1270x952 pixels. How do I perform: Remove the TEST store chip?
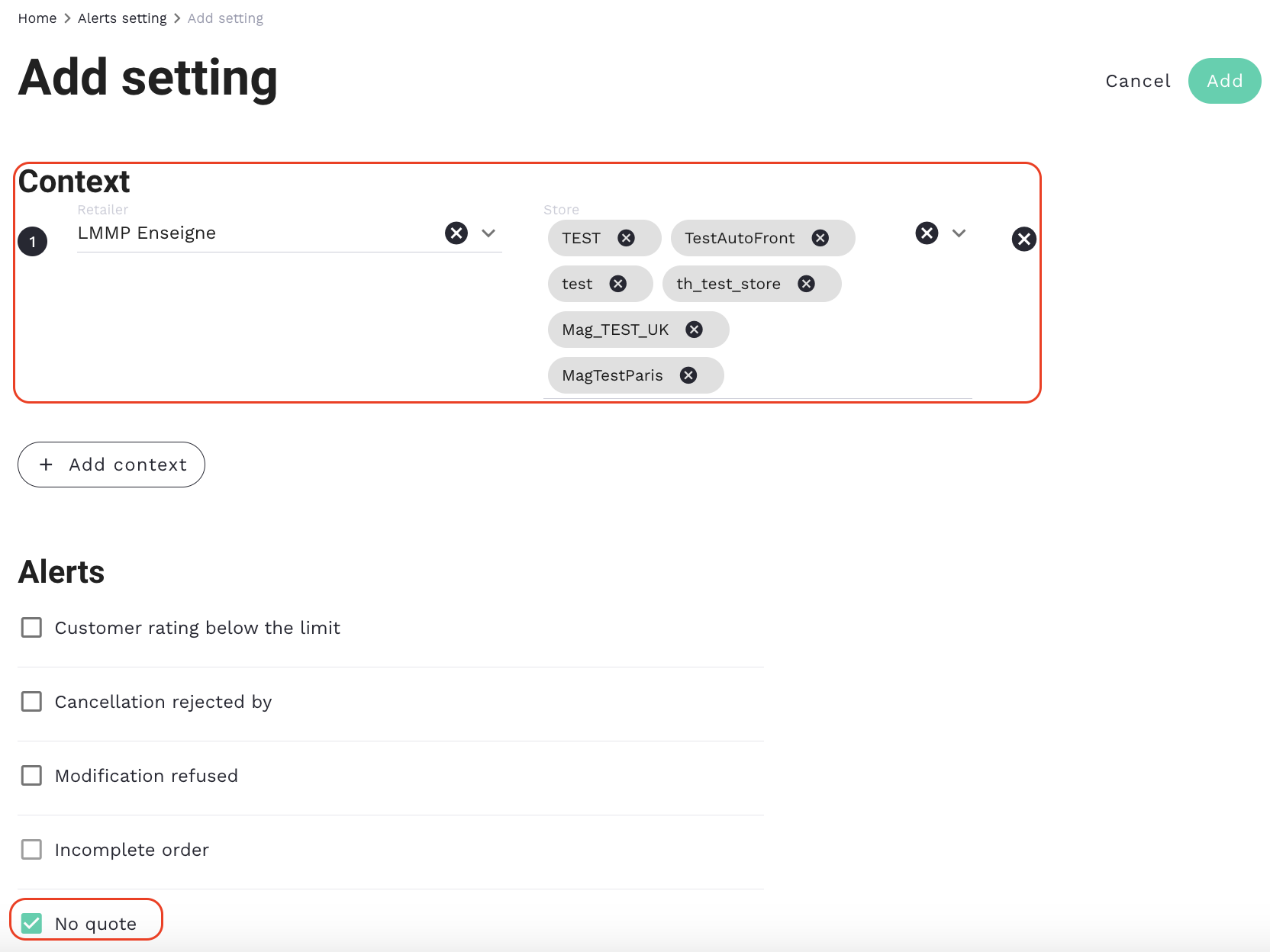click(626, 238)
